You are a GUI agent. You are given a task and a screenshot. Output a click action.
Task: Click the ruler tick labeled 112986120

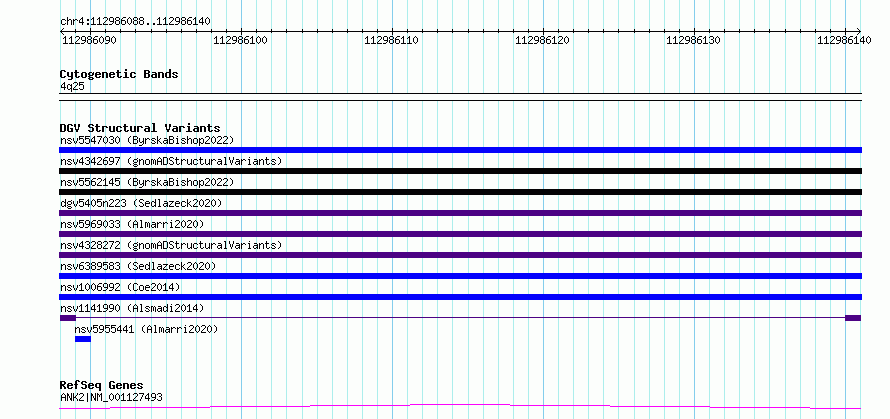(x=543, y=40)
